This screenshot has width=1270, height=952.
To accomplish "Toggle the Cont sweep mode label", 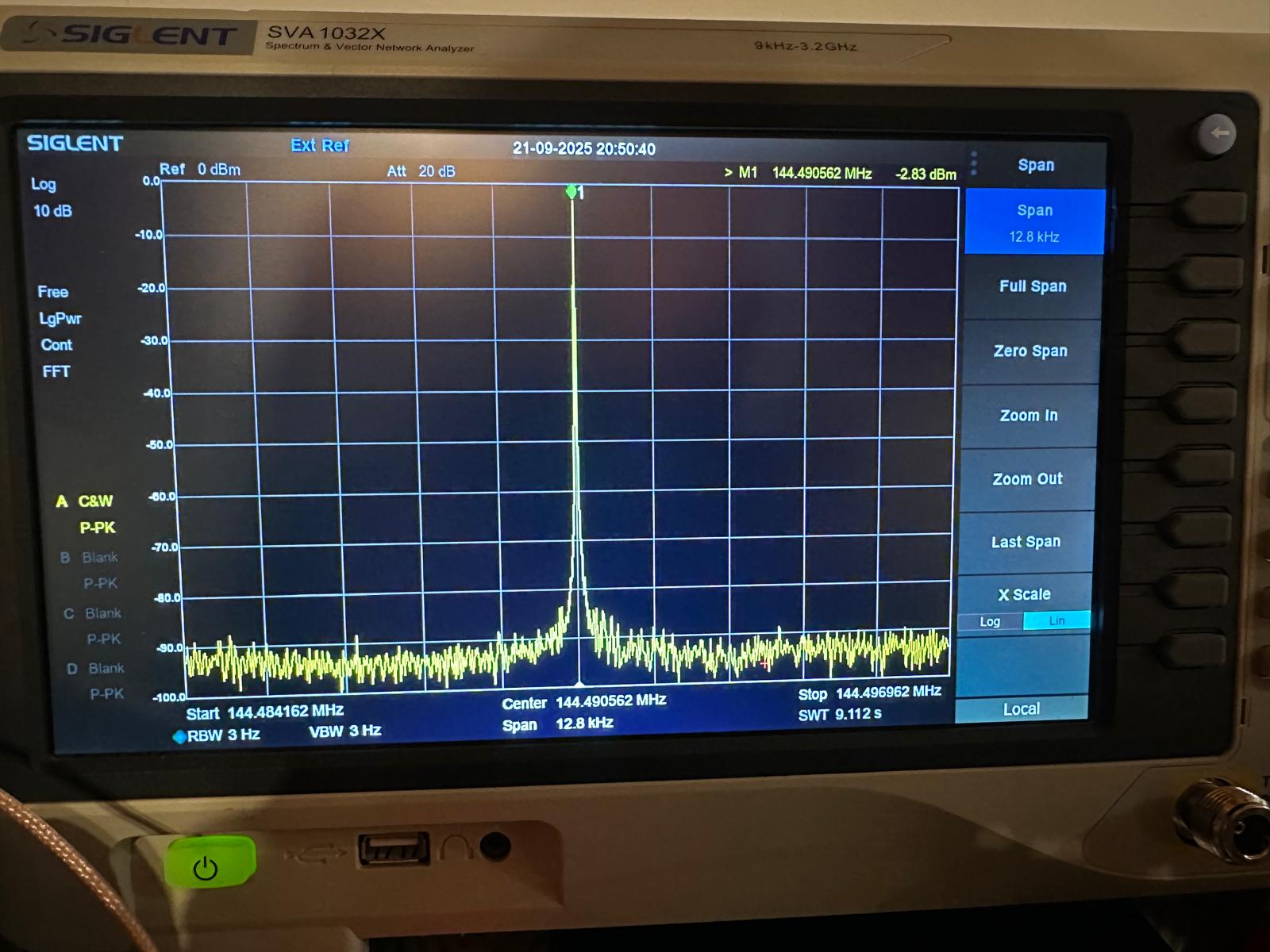I will (56, 345).
